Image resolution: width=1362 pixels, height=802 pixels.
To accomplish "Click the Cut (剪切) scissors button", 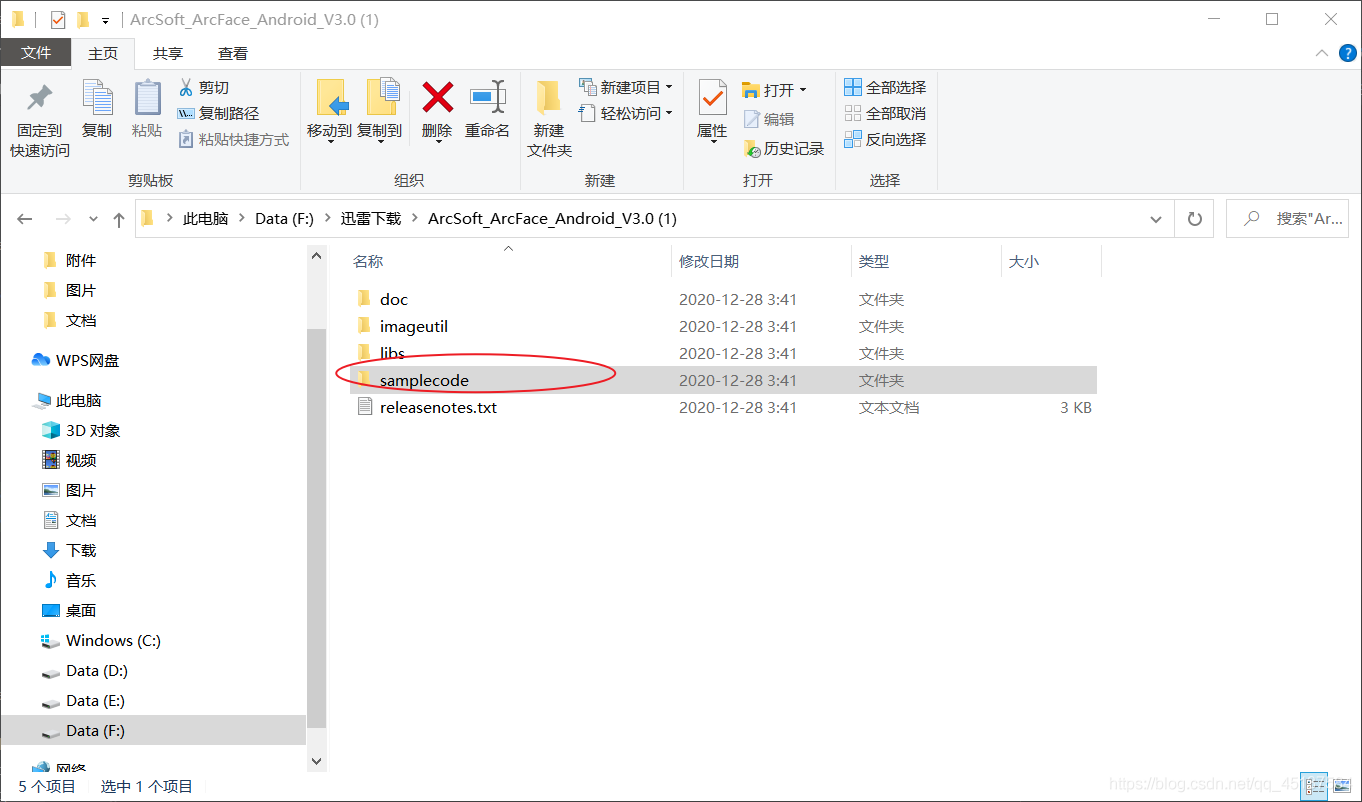I will click(204, 88).
